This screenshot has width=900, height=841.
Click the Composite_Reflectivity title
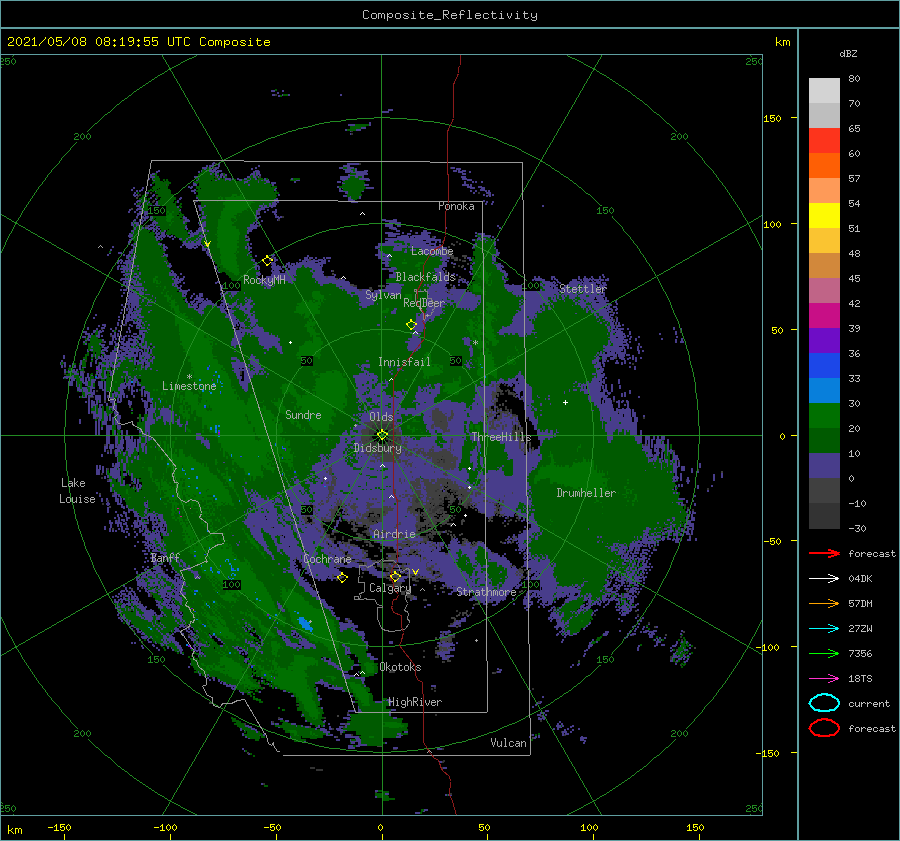click(450, 15)
